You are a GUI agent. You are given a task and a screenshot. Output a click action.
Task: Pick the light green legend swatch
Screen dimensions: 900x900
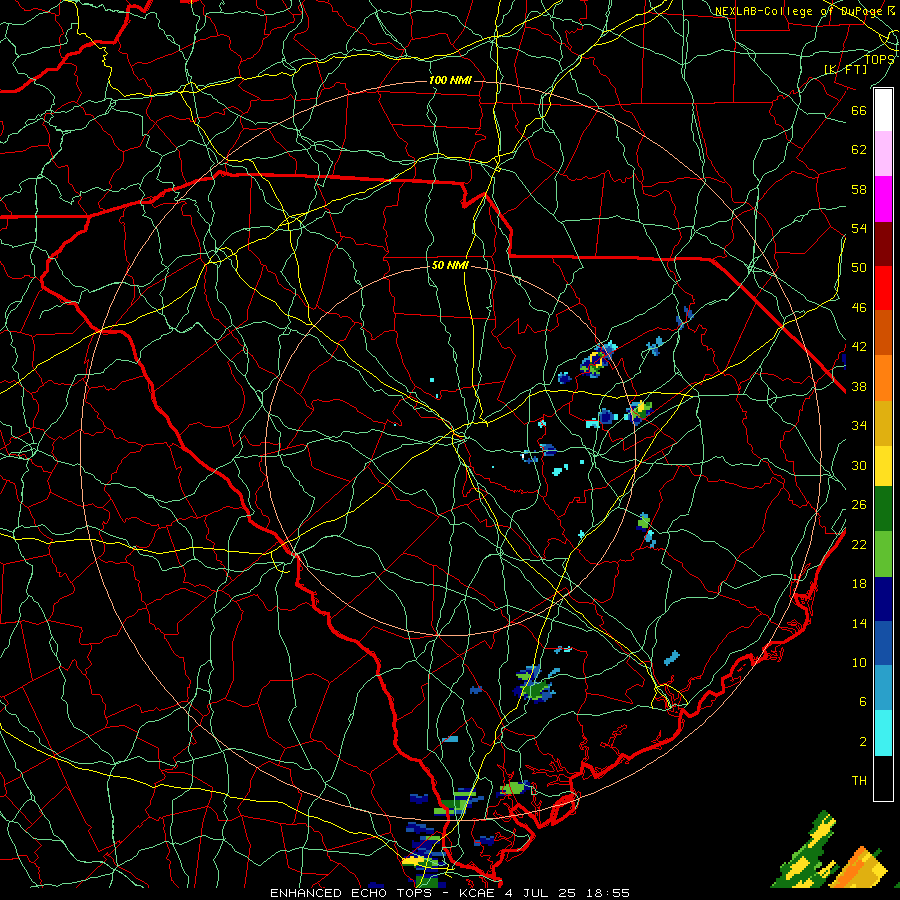pos(883,554)
